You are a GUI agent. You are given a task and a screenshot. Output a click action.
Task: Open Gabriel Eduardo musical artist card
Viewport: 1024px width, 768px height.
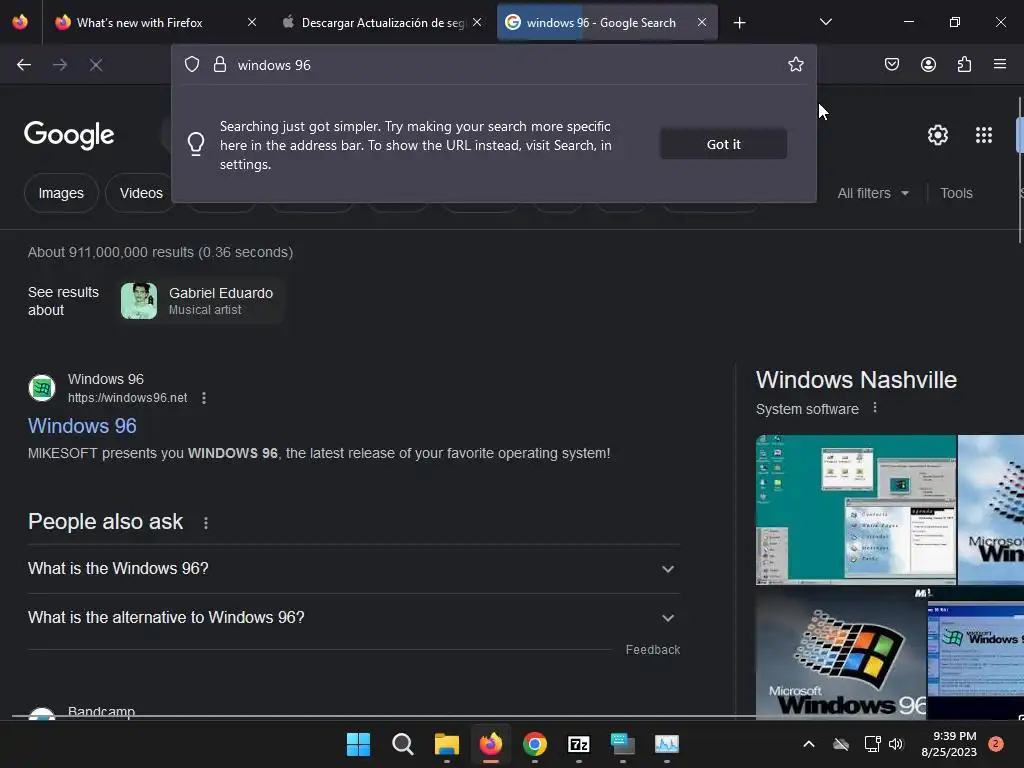point(201,301)
